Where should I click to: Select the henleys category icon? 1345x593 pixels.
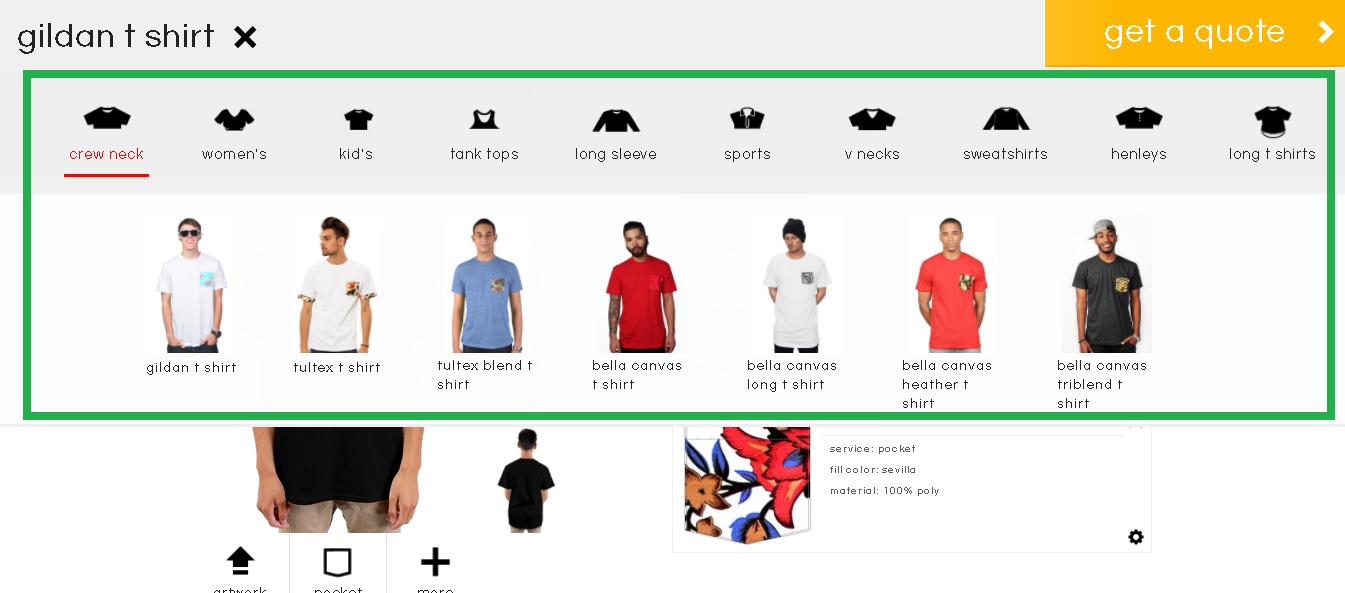click(x=1139, y=119)
